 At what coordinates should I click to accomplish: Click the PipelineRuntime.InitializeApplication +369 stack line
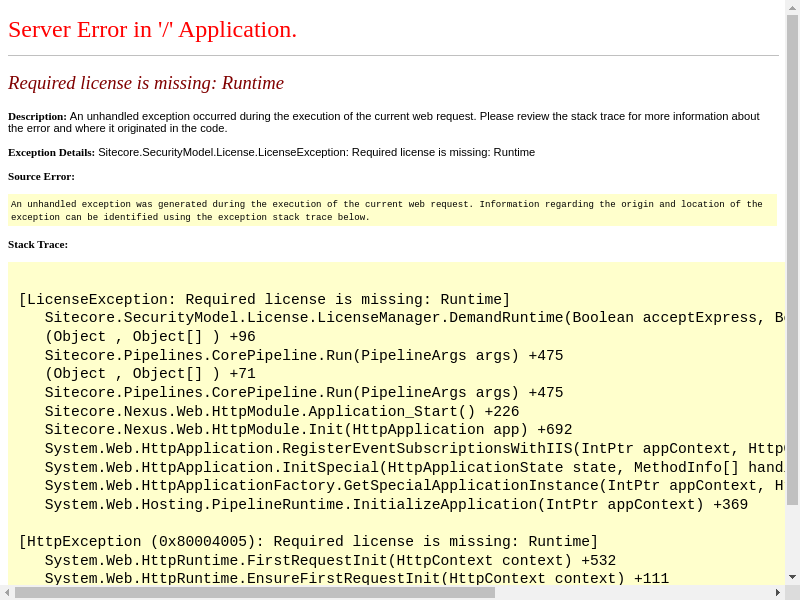396,504
